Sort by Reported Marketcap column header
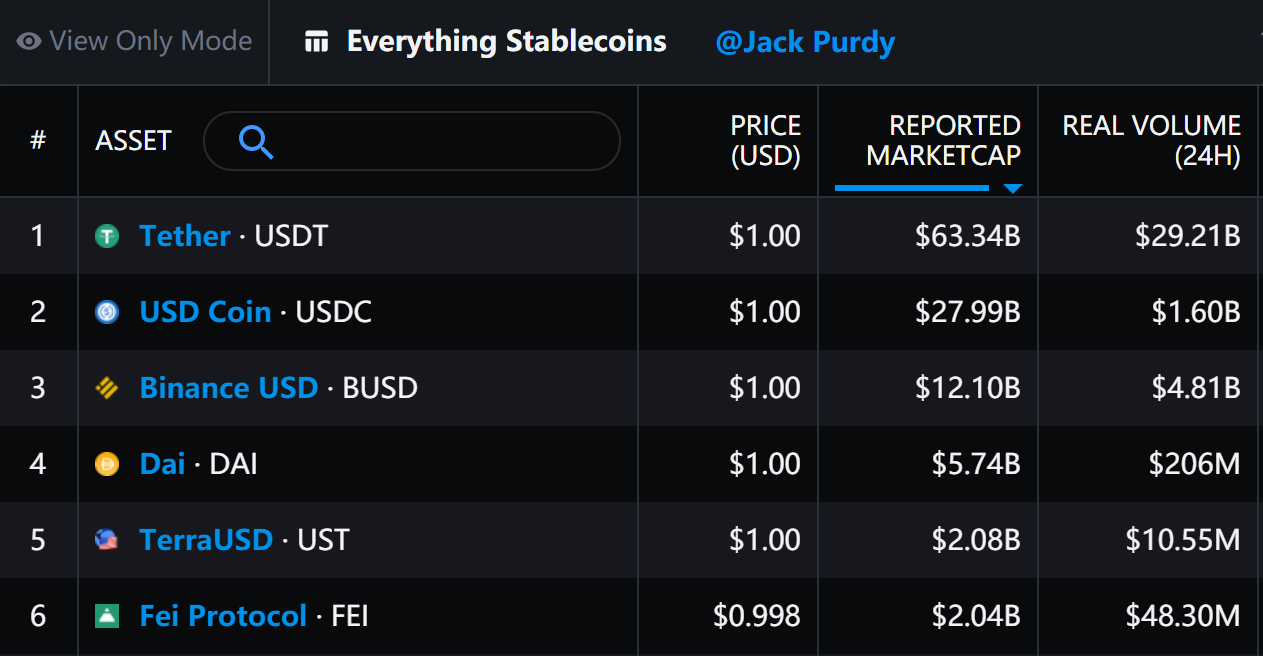The height and width of the screenshot is (656, 1263). tap(943, 141)
